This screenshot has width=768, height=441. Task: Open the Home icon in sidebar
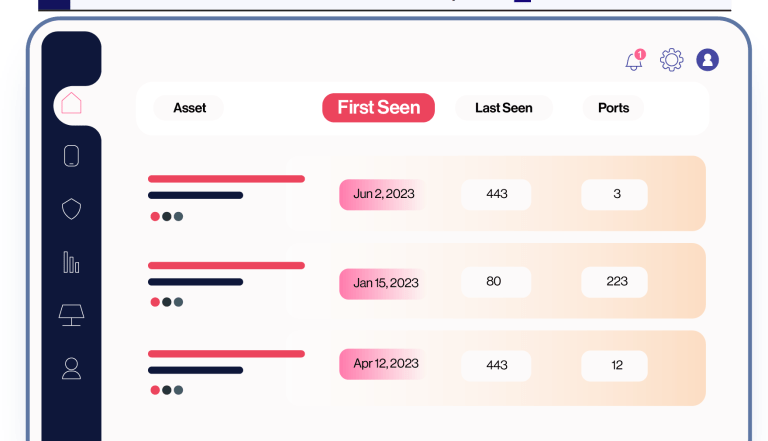(71, 102)
